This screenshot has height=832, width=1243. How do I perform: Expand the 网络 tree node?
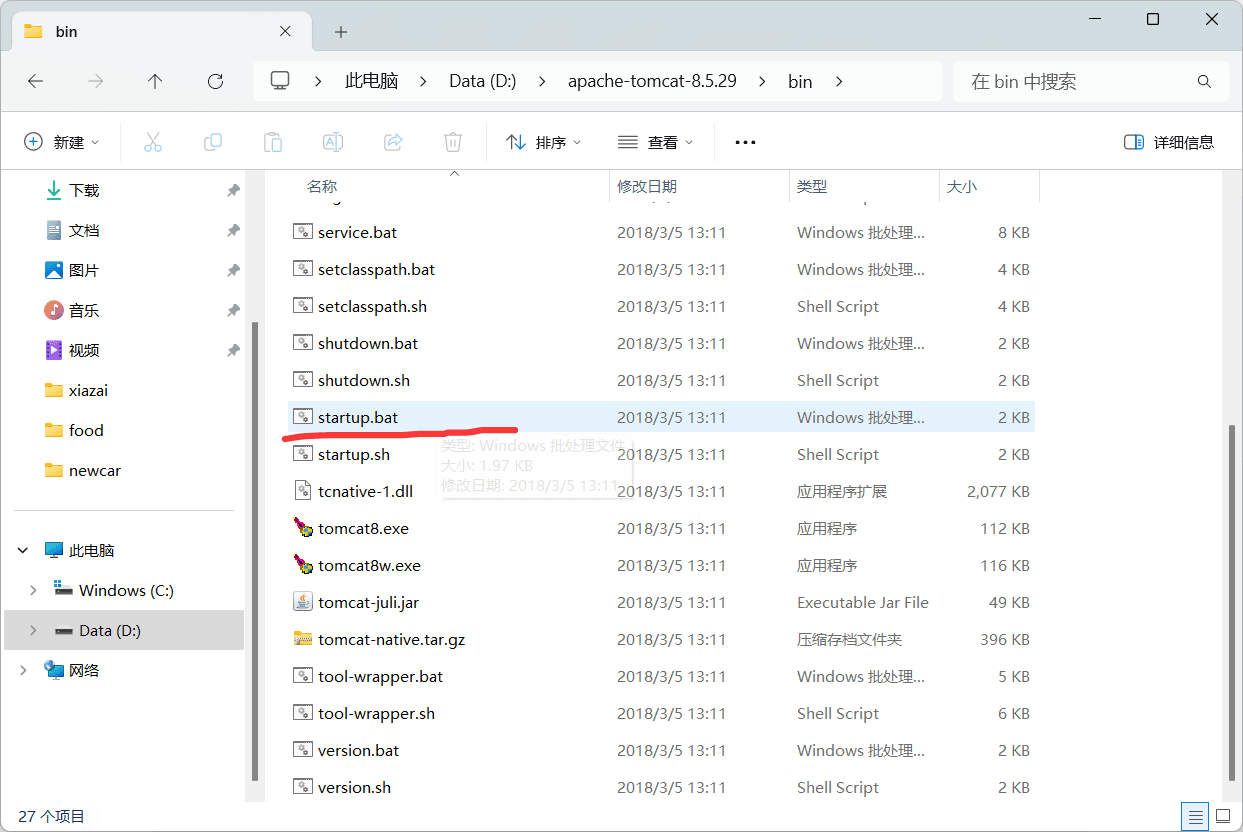23,670
